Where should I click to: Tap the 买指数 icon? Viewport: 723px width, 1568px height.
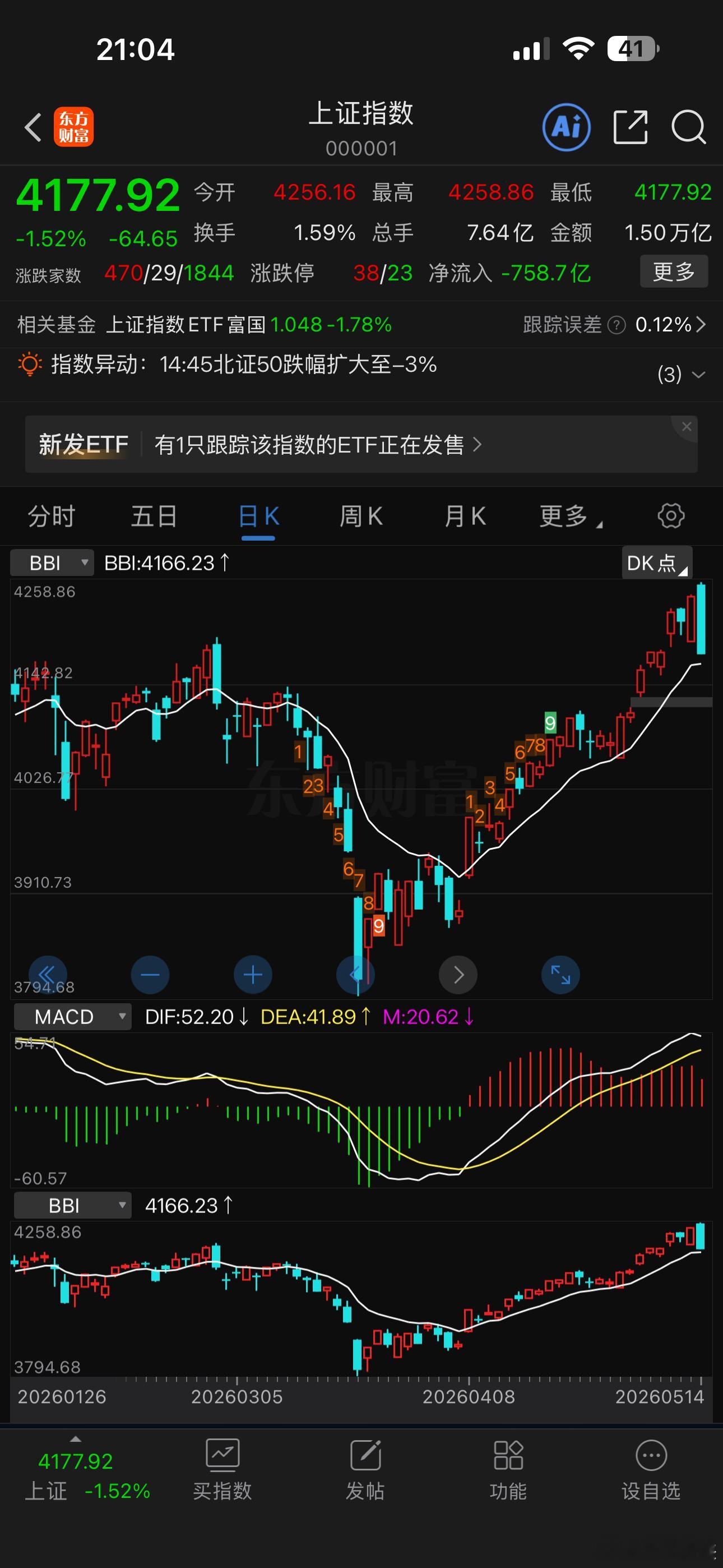click(x=222, y=1455)
